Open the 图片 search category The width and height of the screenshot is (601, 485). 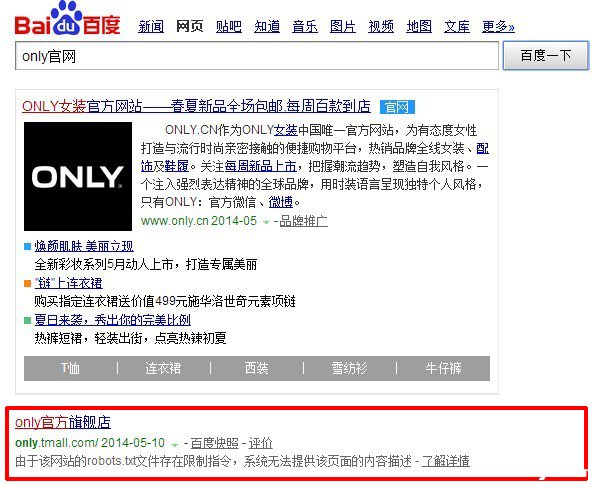[343, 26]
